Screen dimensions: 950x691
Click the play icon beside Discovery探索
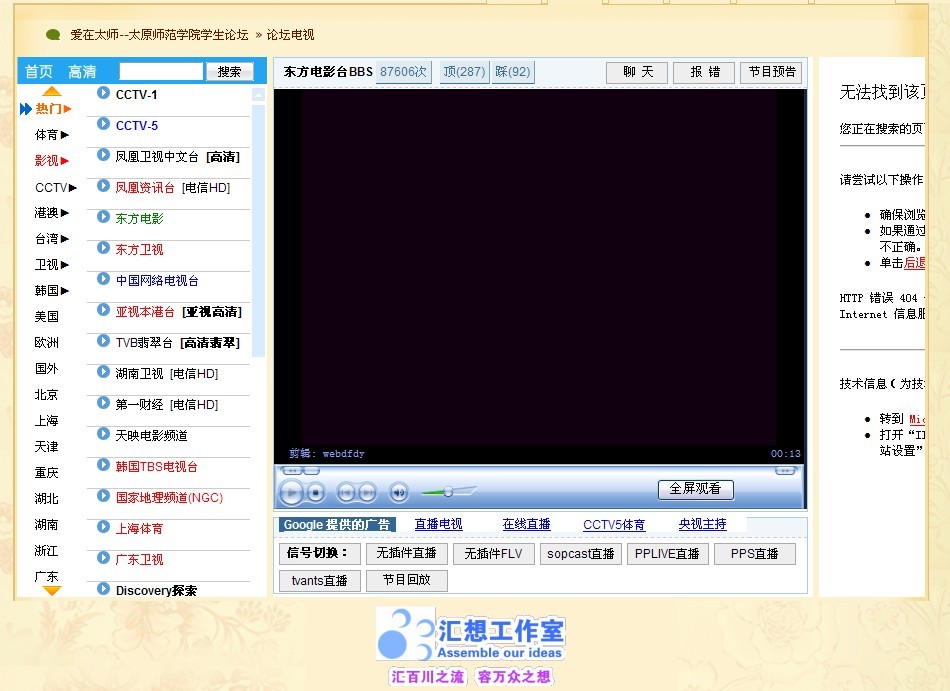(x=104, y=589)
